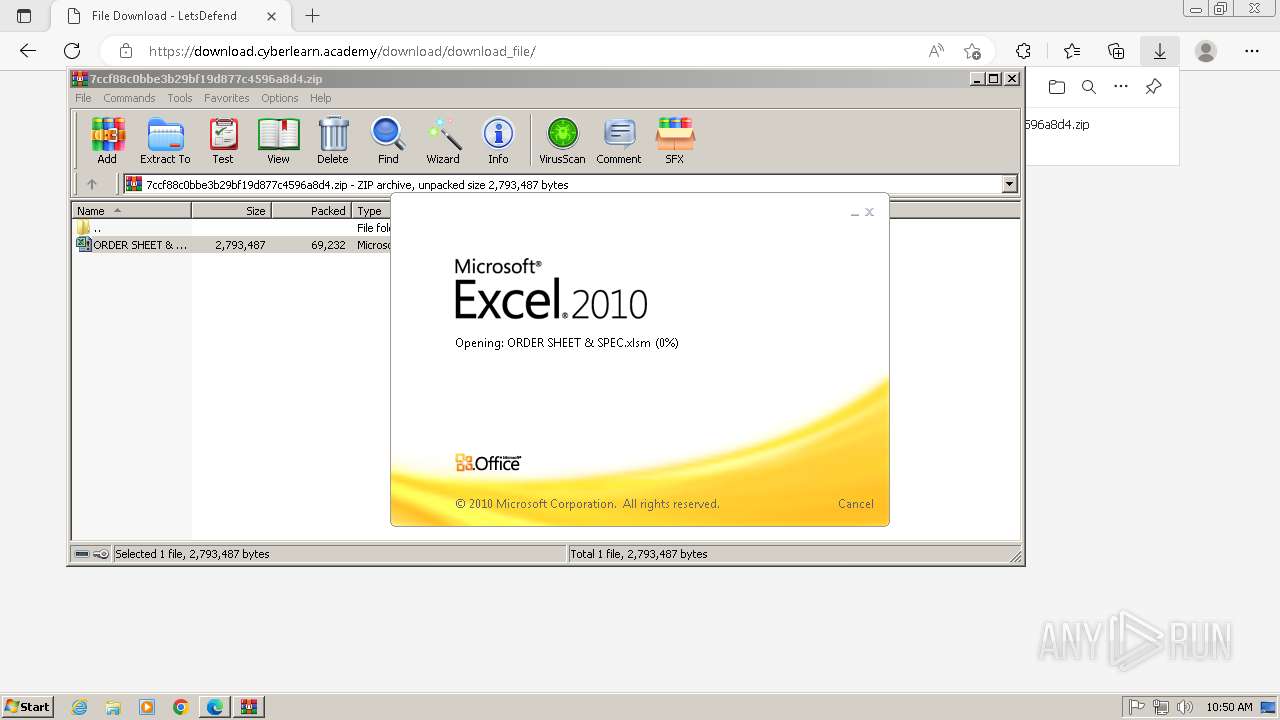
Task: Open downloads folder icon in downloads panel
Action: 1057,87
